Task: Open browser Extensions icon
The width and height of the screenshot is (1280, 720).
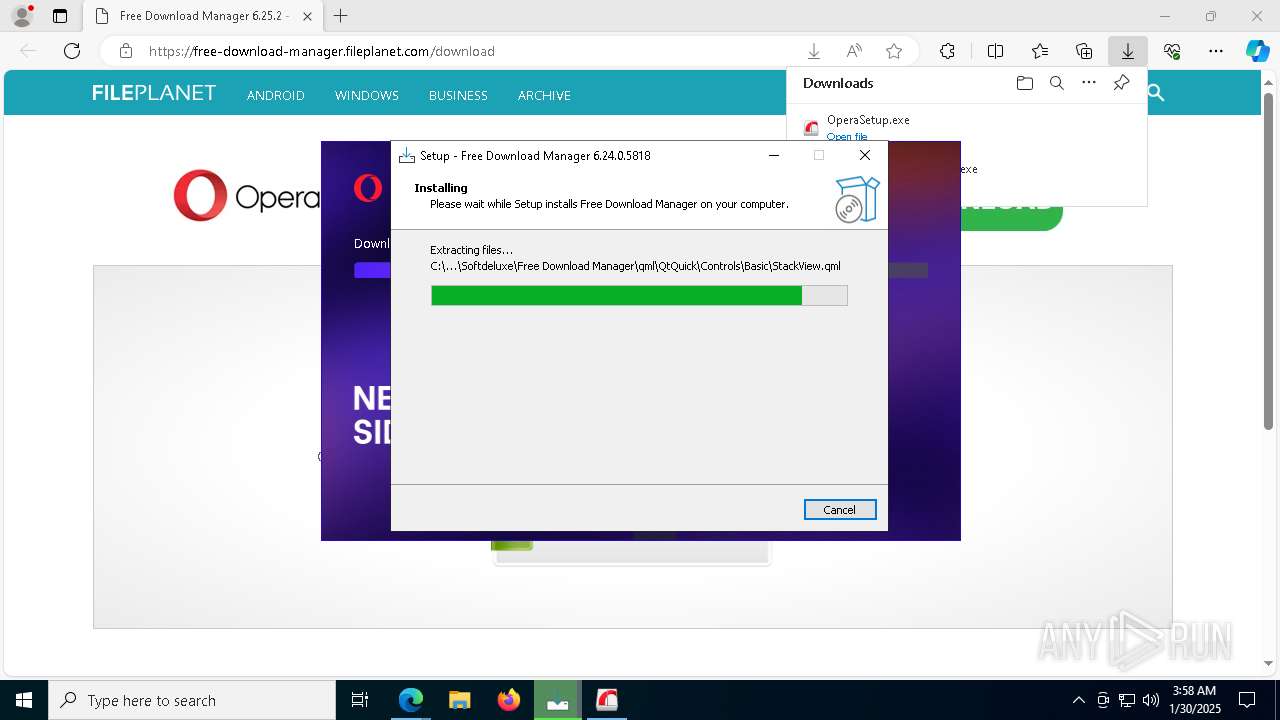Action: click(947, 51)
